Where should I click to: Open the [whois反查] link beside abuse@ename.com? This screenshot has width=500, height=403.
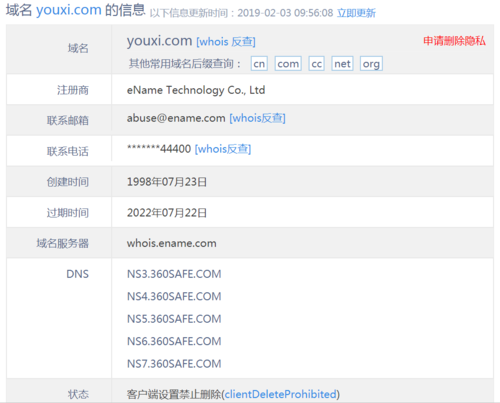(x=257, y=118)
